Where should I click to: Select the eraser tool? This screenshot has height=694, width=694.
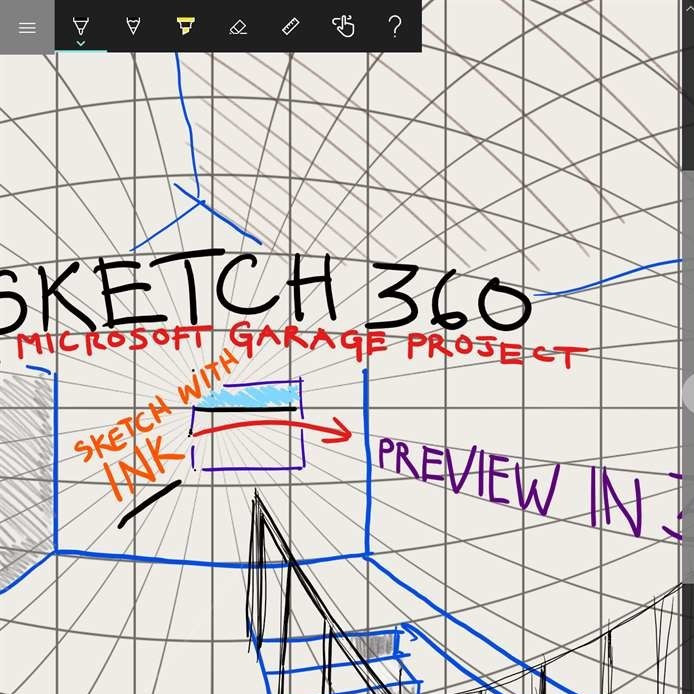coord(238,27)
